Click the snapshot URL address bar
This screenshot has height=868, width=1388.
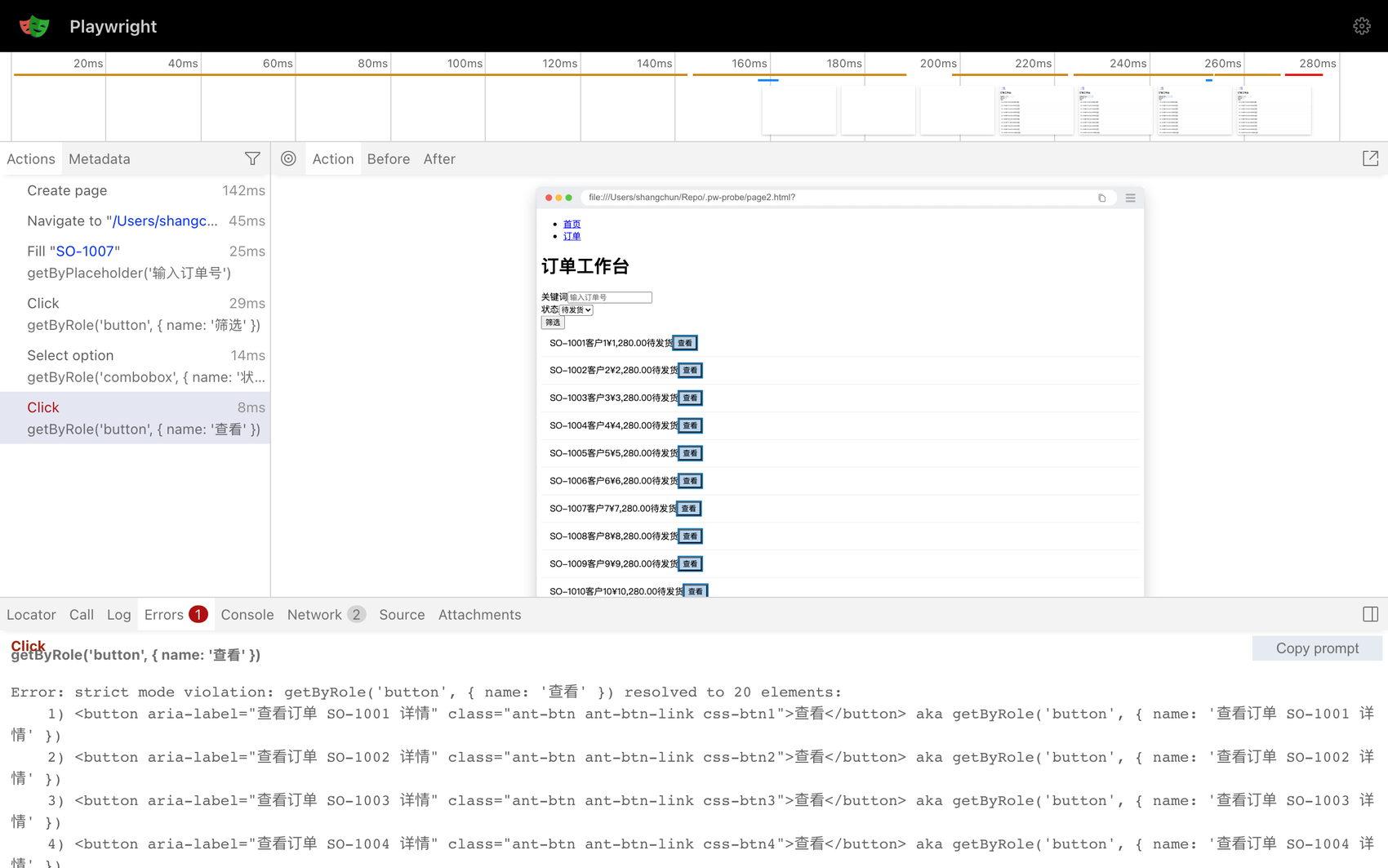pos(847,198)
